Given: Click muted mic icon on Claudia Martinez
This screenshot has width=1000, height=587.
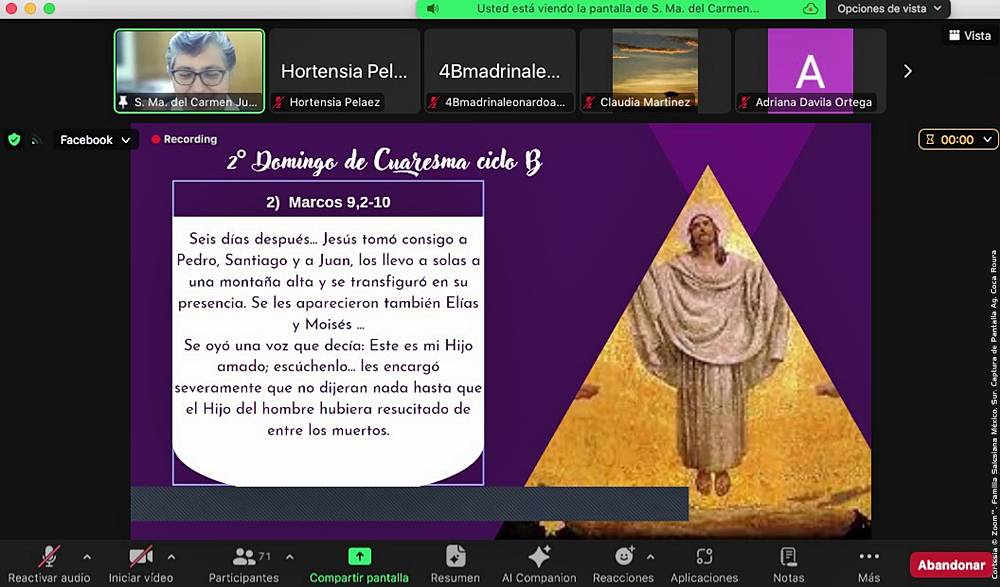Looking at the screenshot, I should pyautogui.click(x=589, y=102).
